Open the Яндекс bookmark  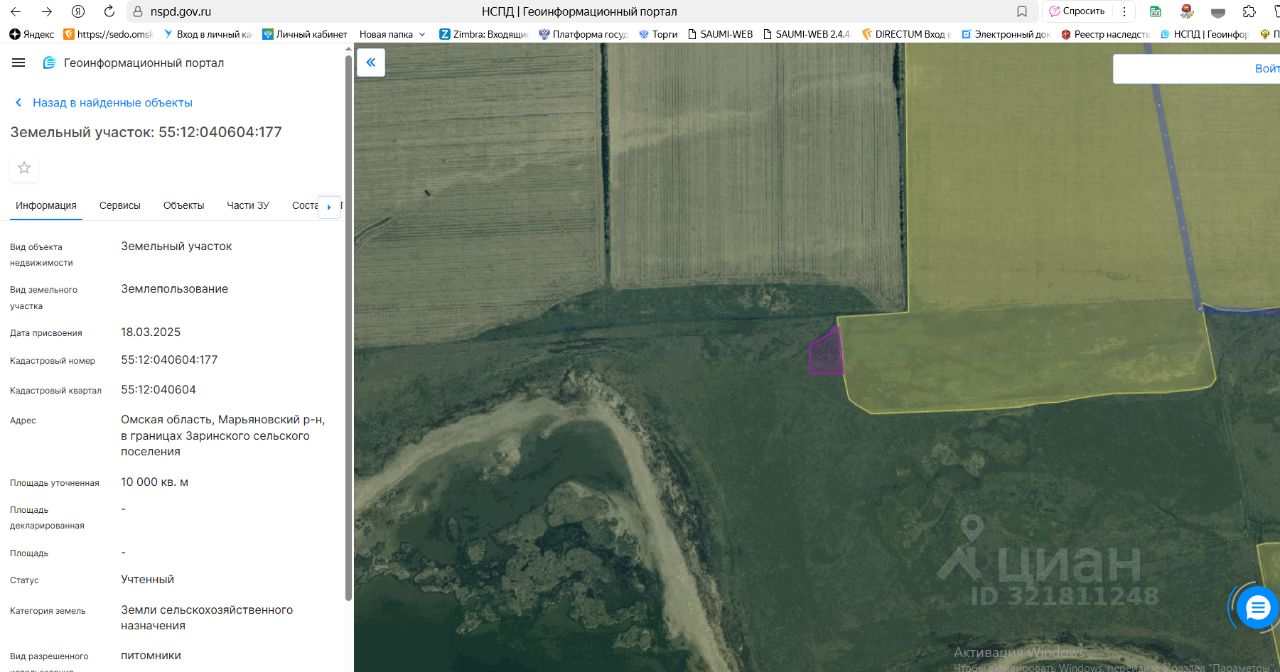[x=32, y=34]
